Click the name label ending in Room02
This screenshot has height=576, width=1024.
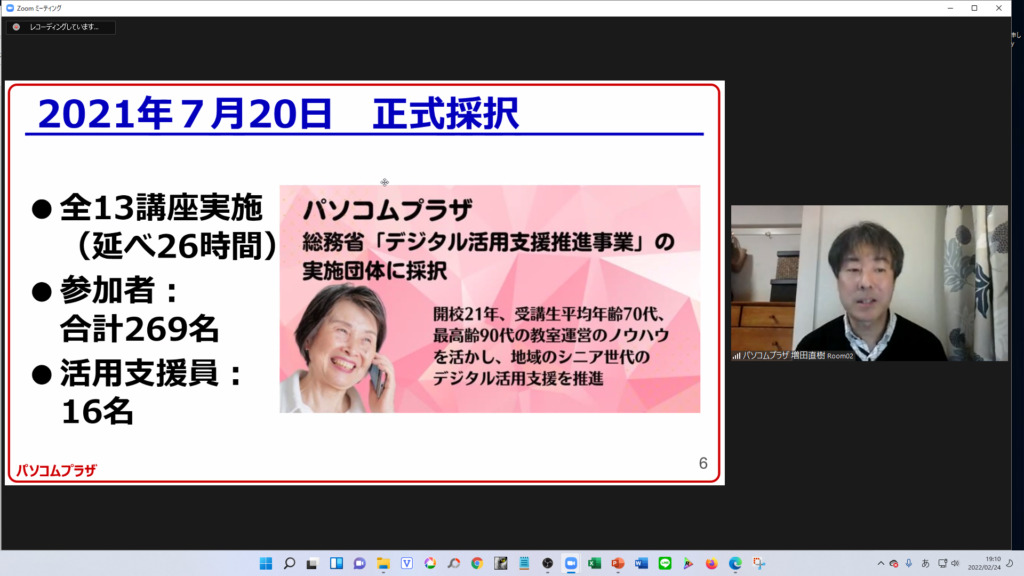pos(793,356)
